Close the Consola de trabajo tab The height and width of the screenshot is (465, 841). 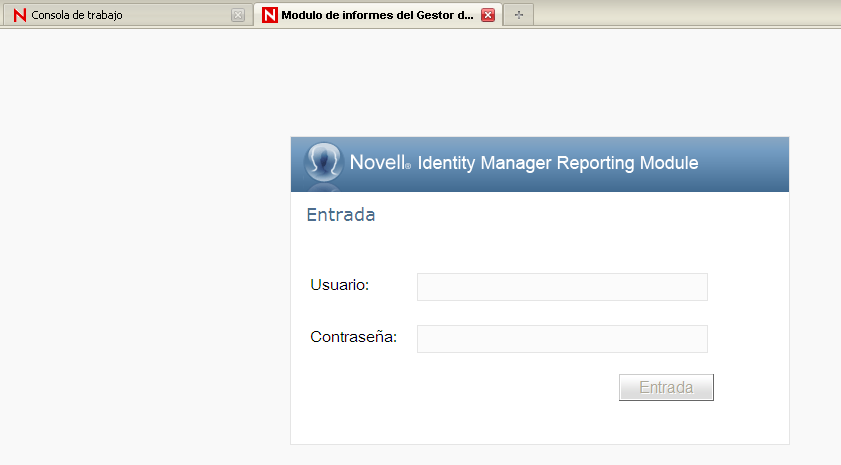tap(238, 15)
